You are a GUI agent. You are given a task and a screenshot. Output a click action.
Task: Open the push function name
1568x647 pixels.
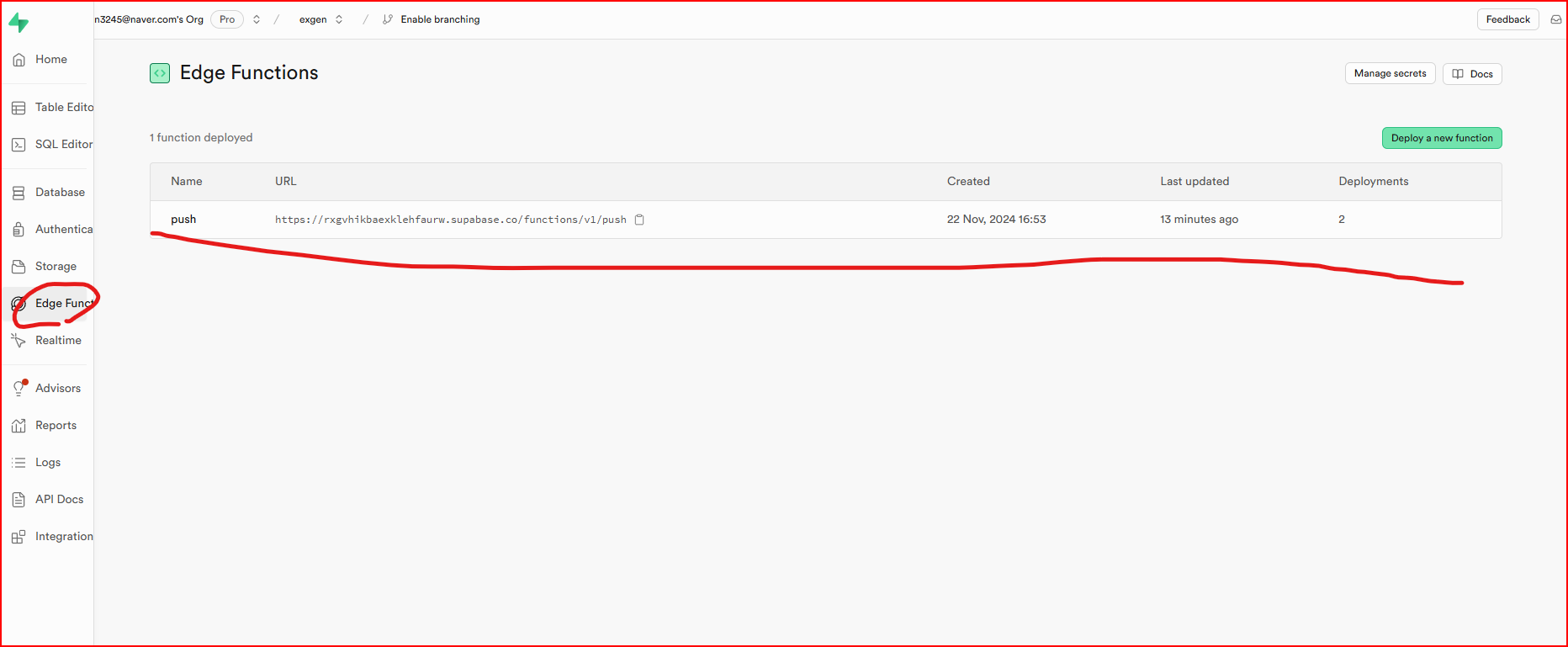[x=183, y=220]
